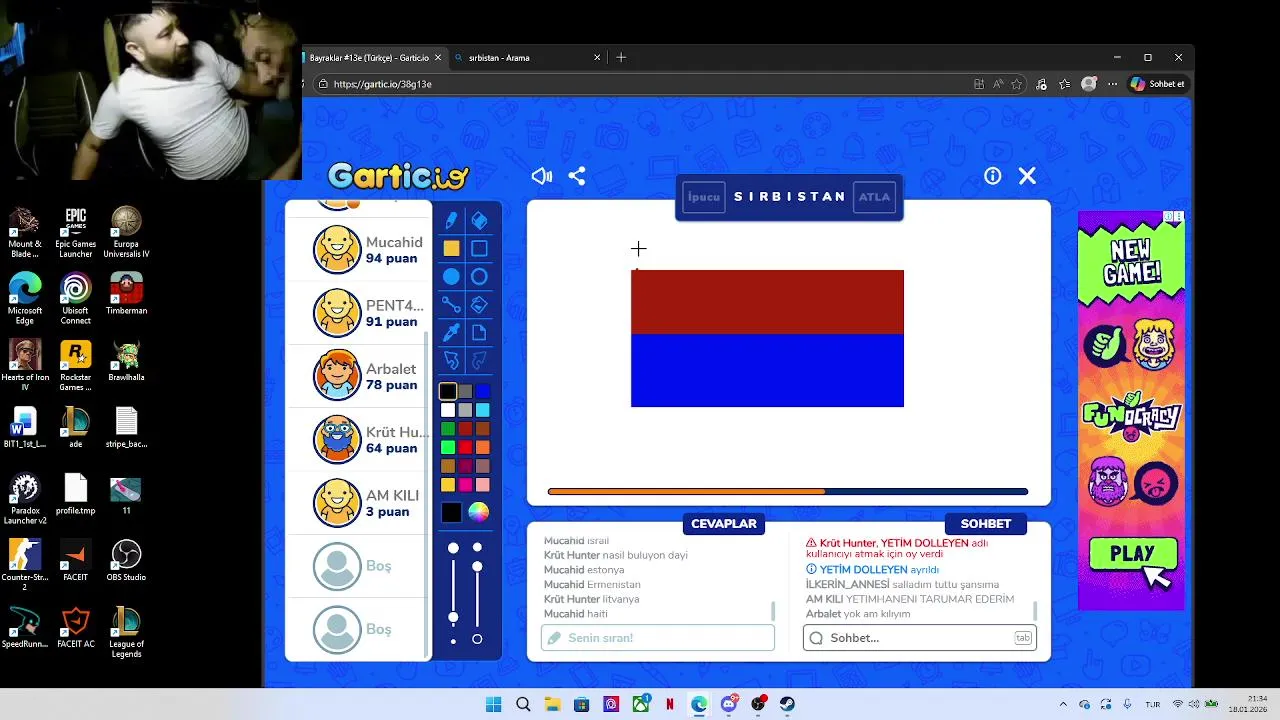Click the chat messages scrollbar
The image size is (1280, 720).
coord(1035,611)
